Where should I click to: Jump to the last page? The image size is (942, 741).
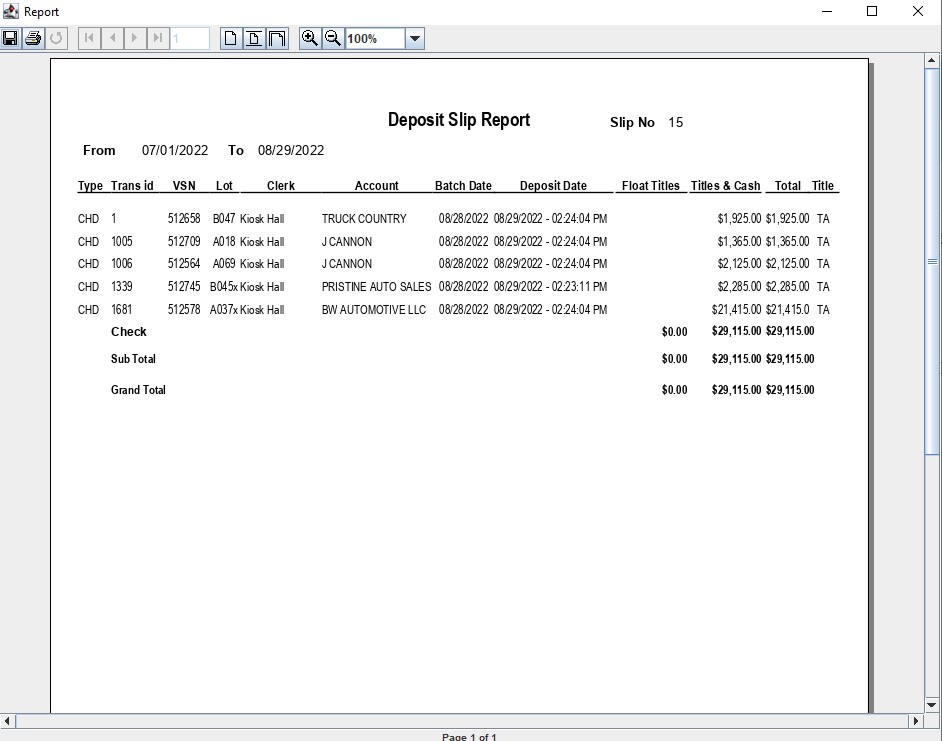click(x=158, y=39)
